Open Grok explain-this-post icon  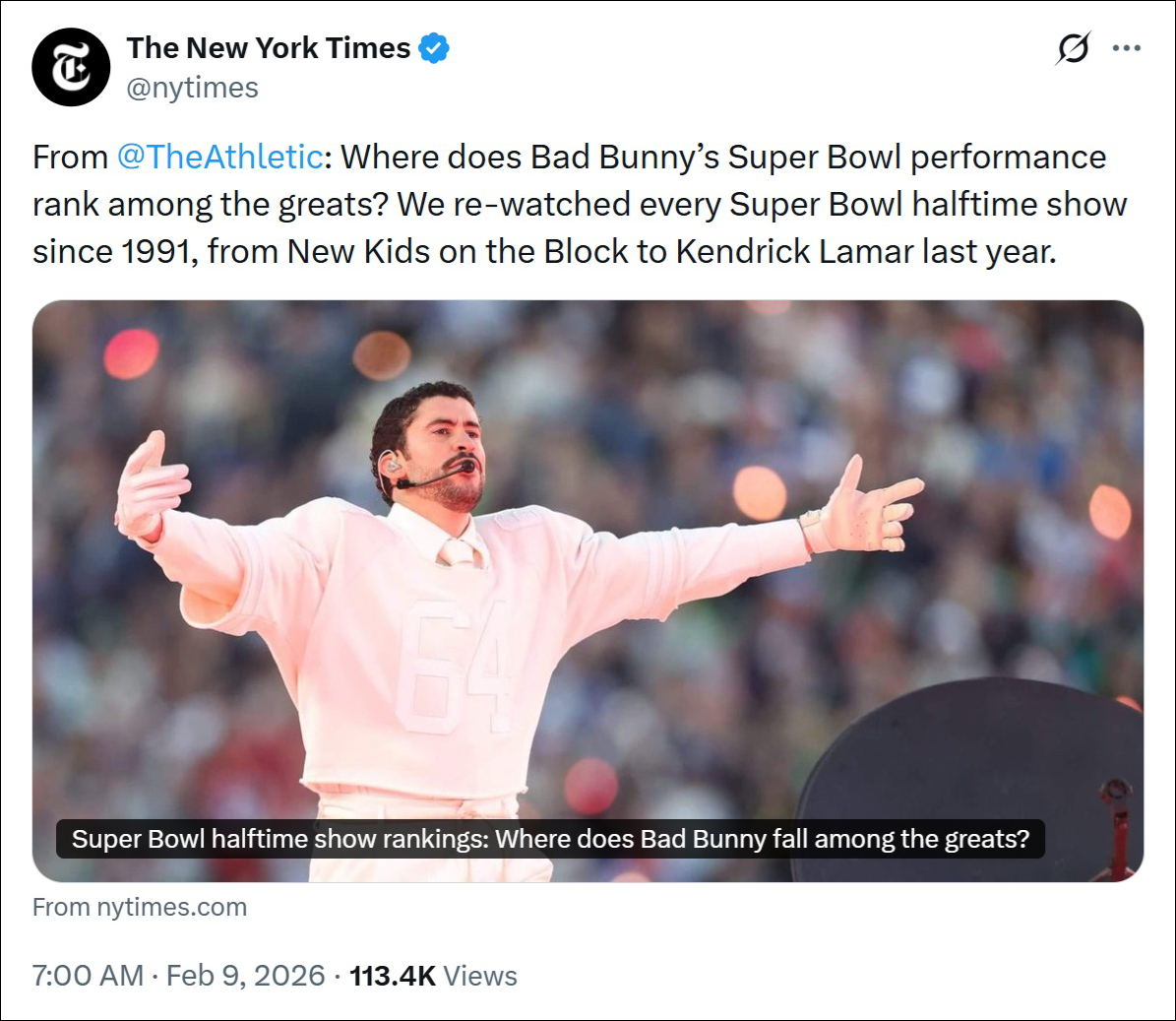[1072, 48]
